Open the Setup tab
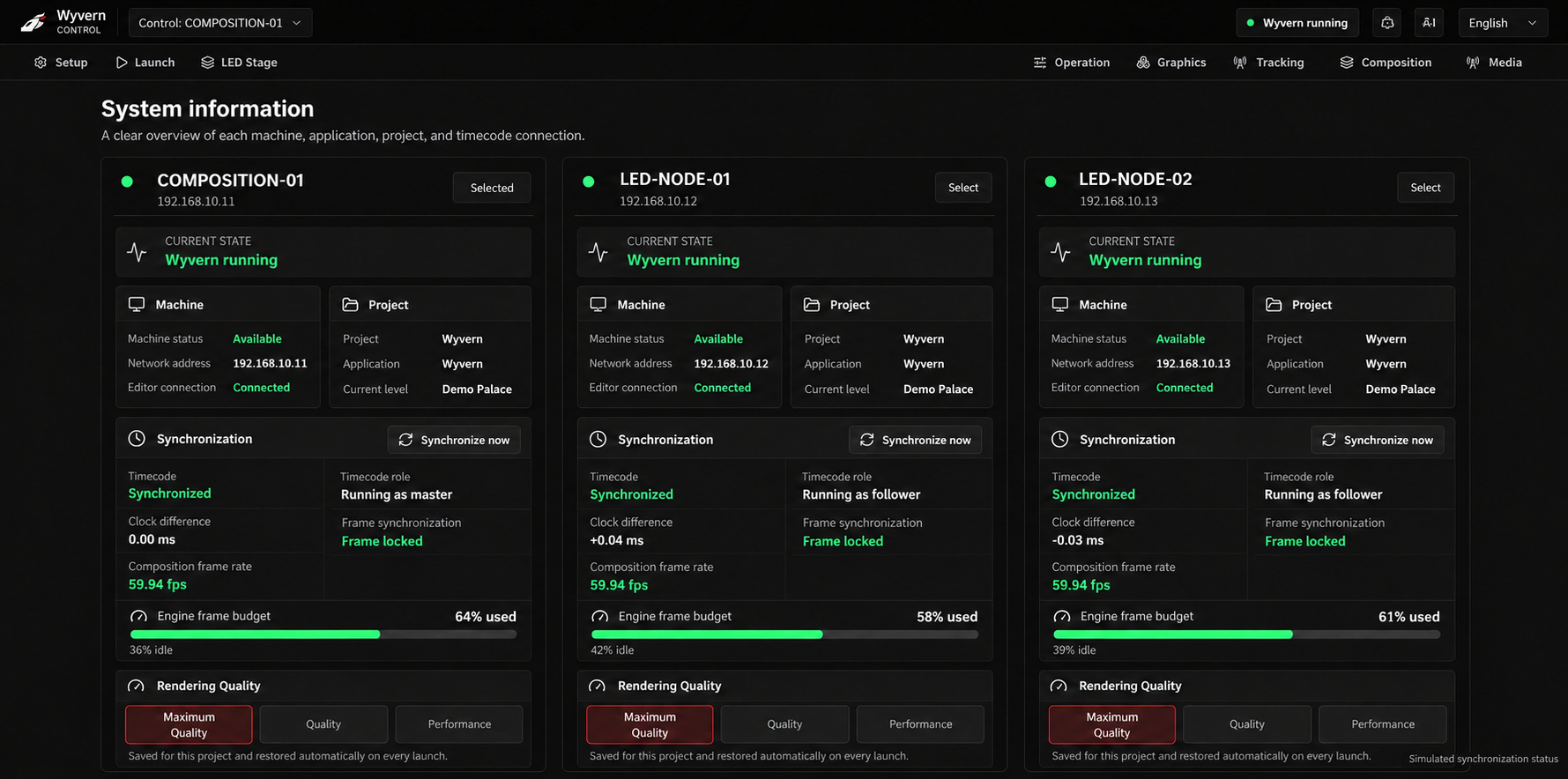The width and height of the screenshot is (1568, 779). pos(61,63)
